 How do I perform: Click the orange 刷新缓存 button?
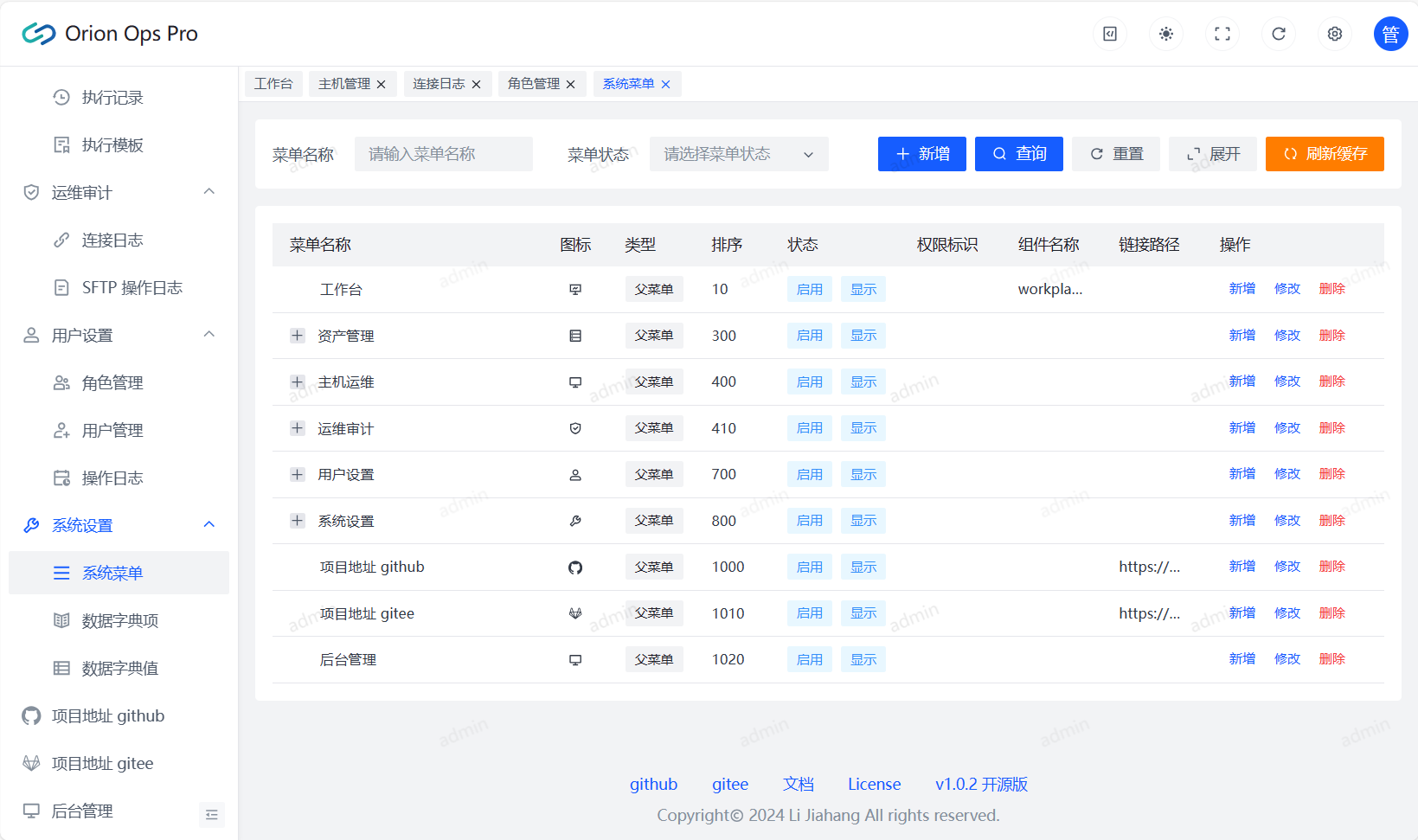click(x=1324, y=154)
